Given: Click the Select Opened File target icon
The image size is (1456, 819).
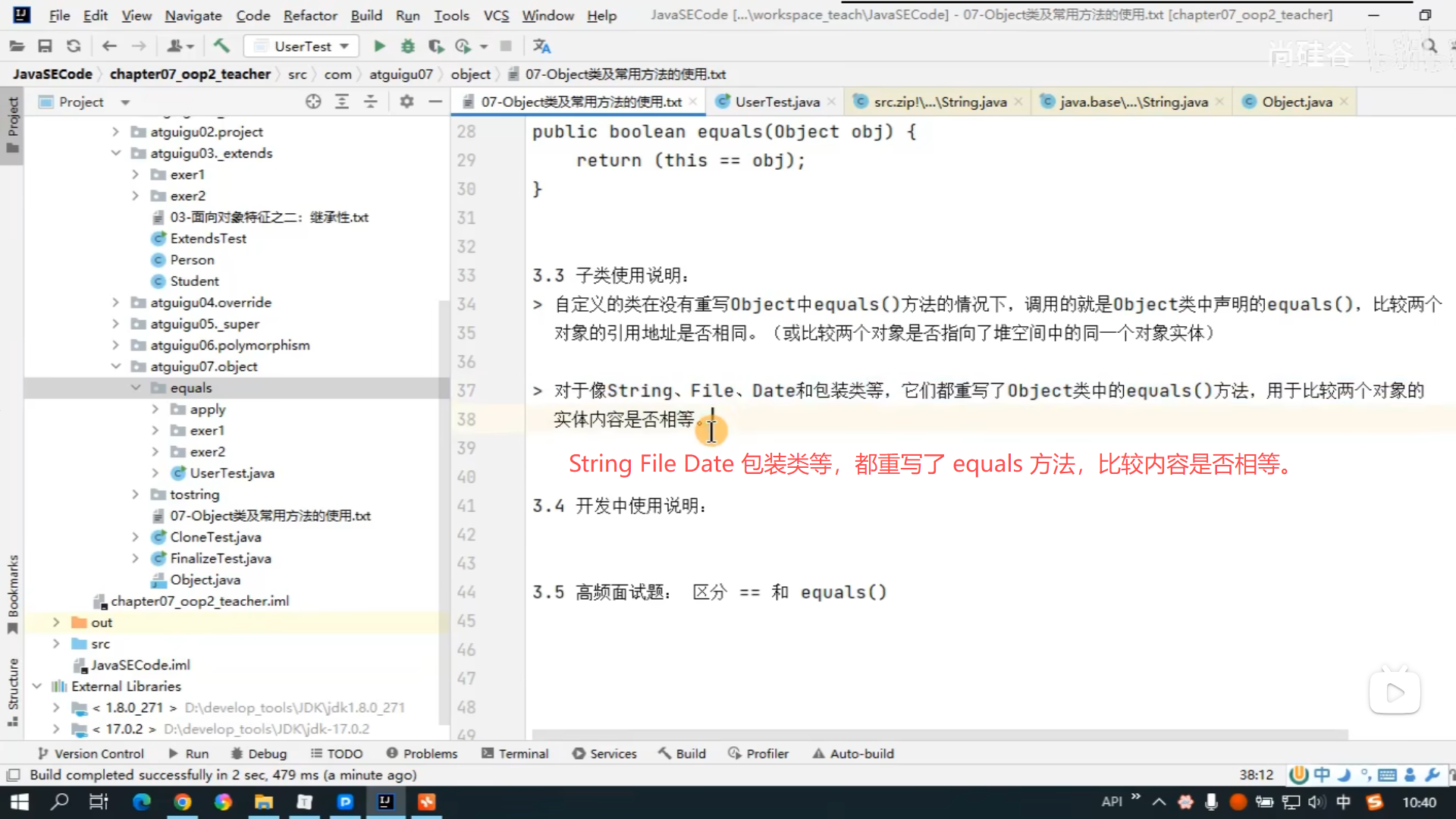Looking at the screenshot, I should click(313, 102).
